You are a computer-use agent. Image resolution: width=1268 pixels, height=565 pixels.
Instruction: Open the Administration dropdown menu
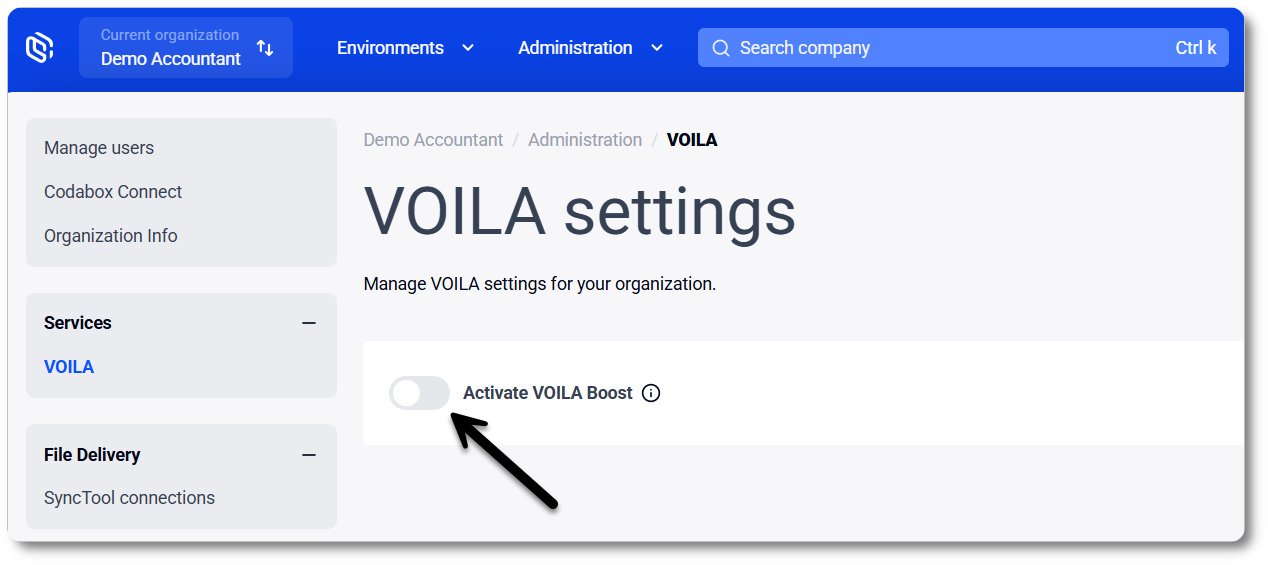click(x=590, y=48)
